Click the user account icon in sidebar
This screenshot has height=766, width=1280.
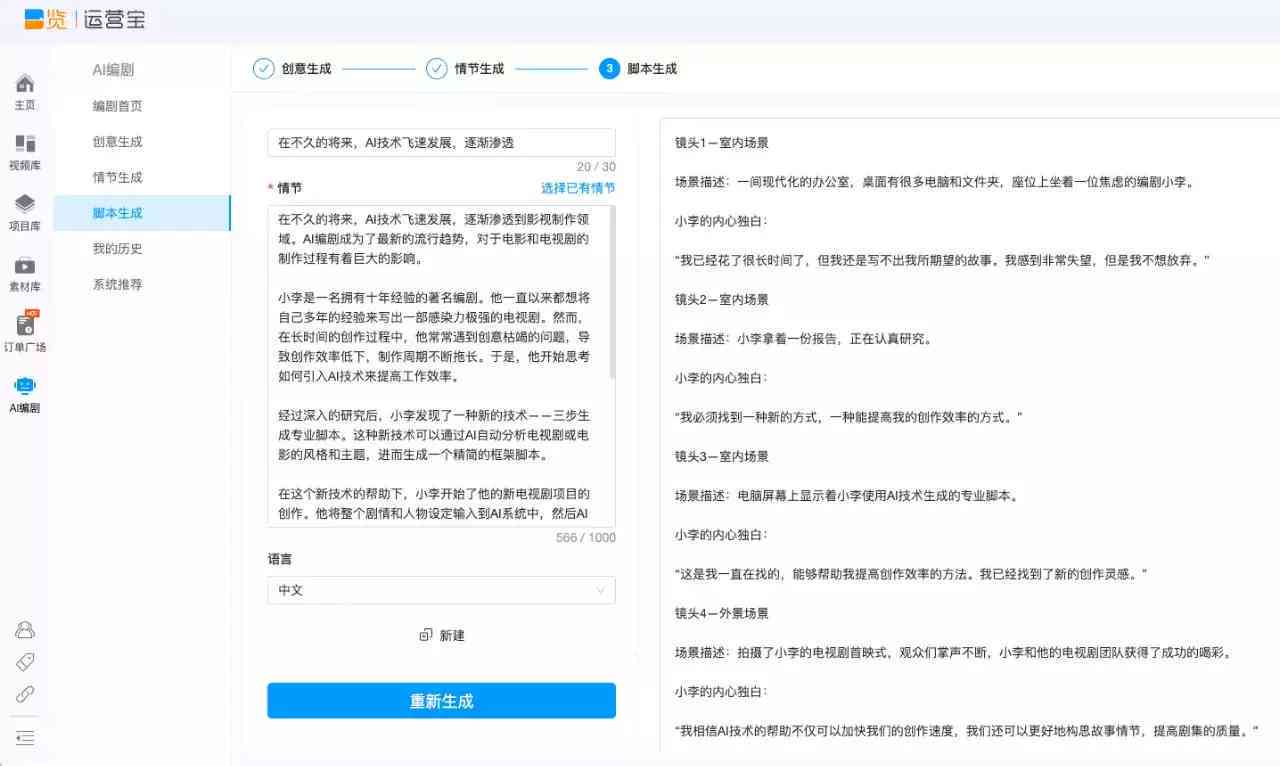[25, 630]
